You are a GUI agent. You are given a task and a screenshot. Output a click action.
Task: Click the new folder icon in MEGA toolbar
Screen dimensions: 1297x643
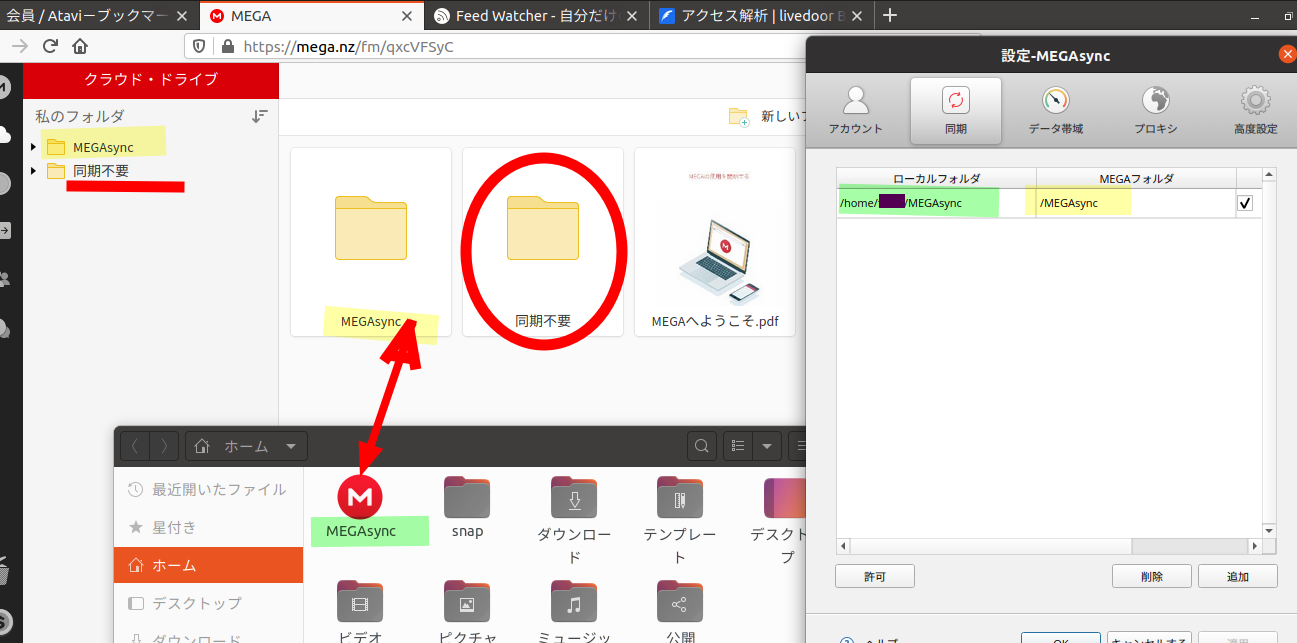[739, 117]
